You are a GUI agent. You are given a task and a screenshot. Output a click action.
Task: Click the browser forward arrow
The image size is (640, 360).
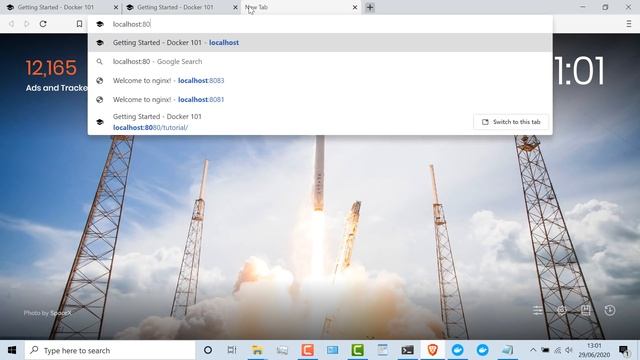pos(27,24)
